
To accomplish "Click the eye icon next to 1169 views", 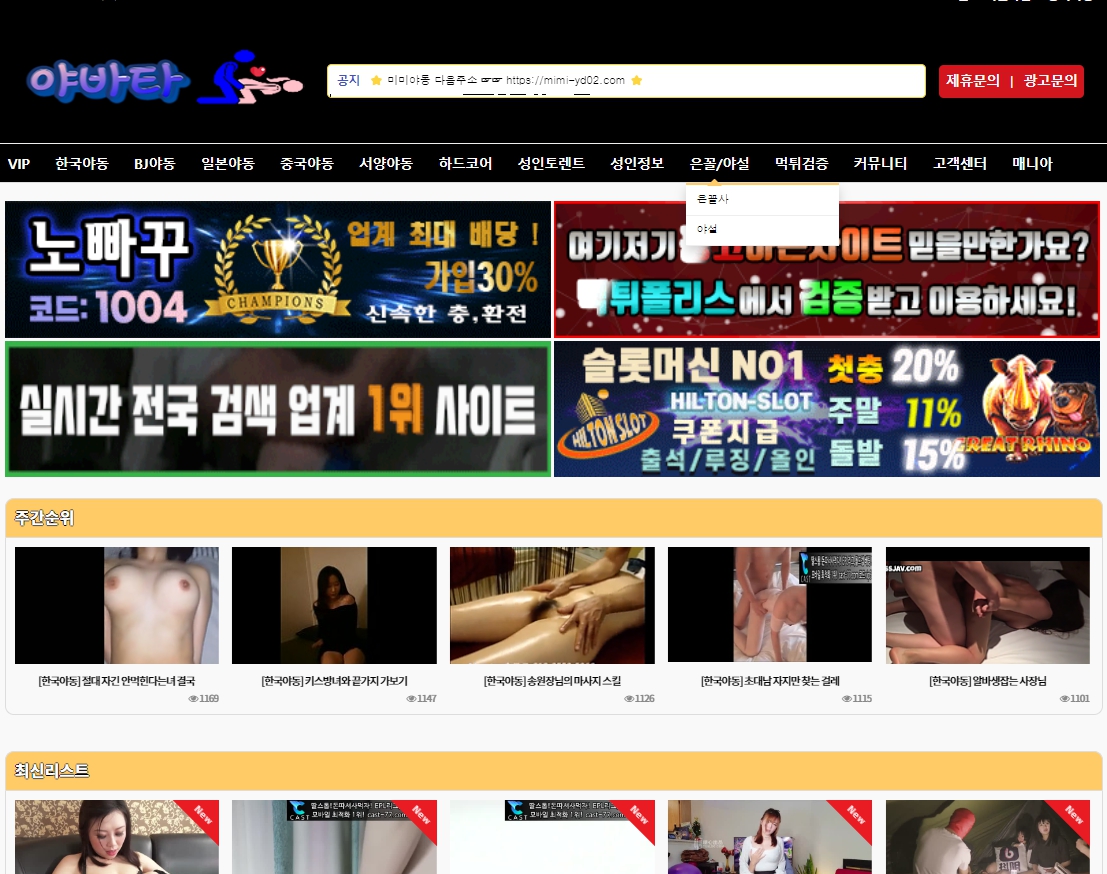I will [193, 699].
